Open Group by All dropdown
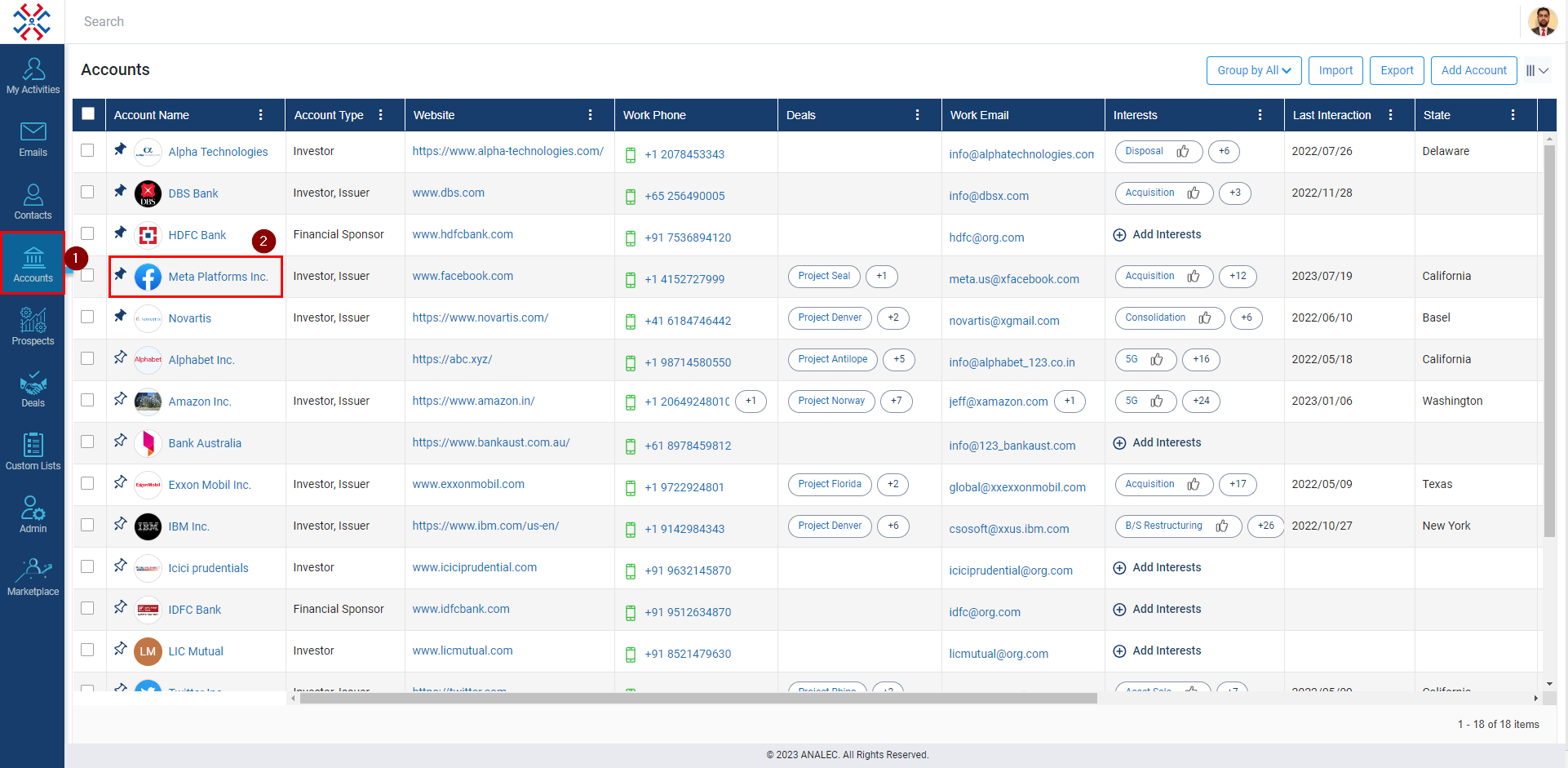Viewport: 1568px width, 768px height. (x=1254, y=70)
